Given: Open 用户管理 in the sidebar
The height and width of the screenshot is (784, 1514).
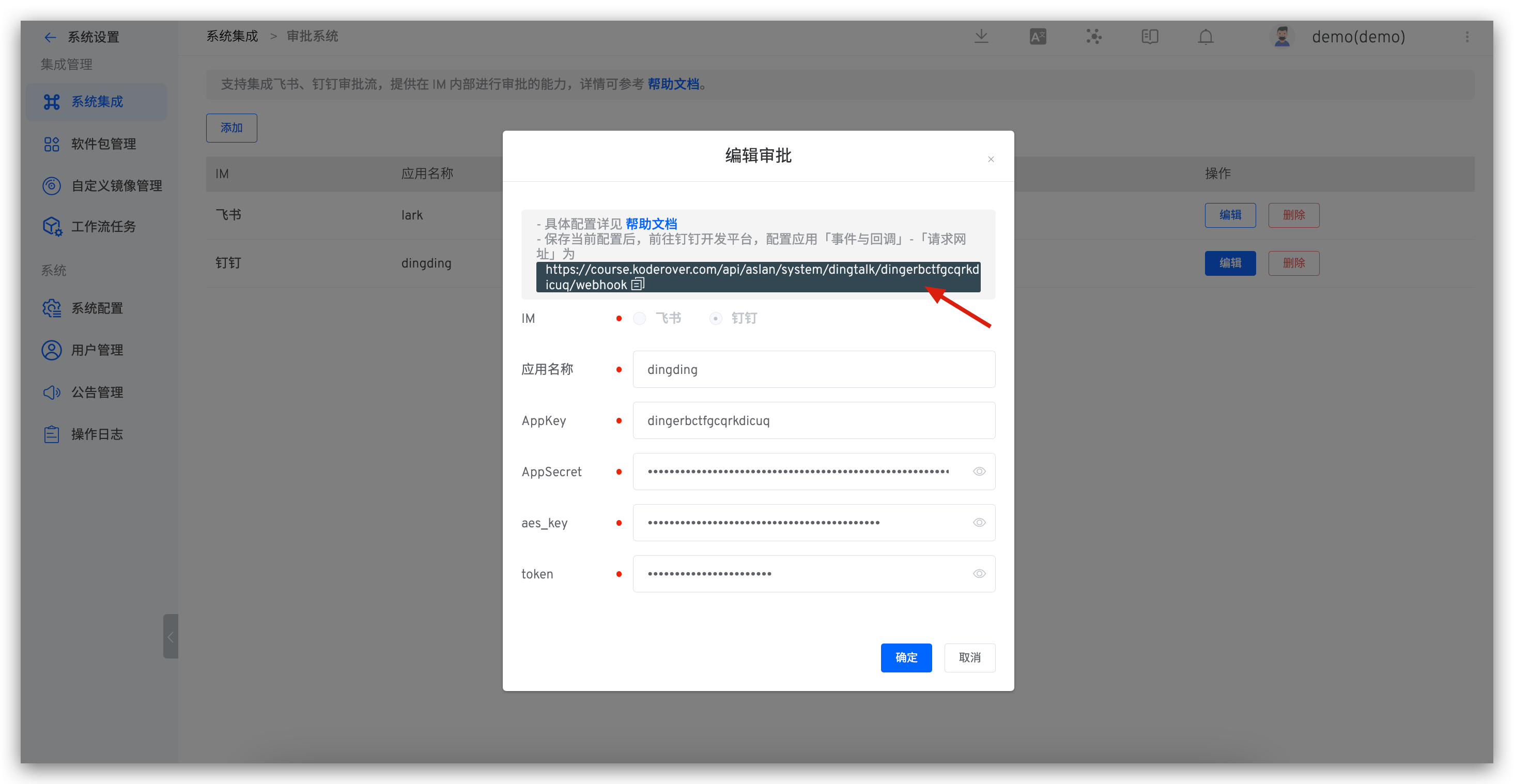Looking at the screenshot, I should [x=97, y=350].
